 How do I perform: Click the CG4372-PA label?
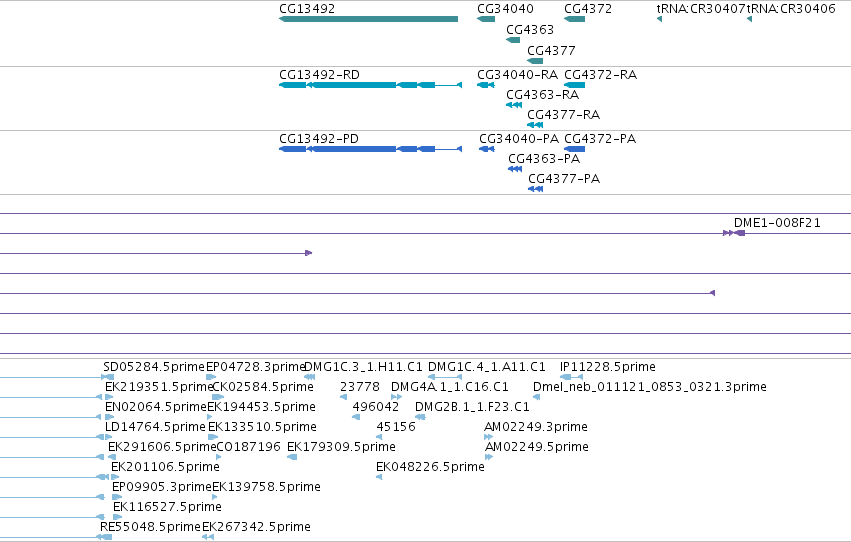(x=600, y=138)
